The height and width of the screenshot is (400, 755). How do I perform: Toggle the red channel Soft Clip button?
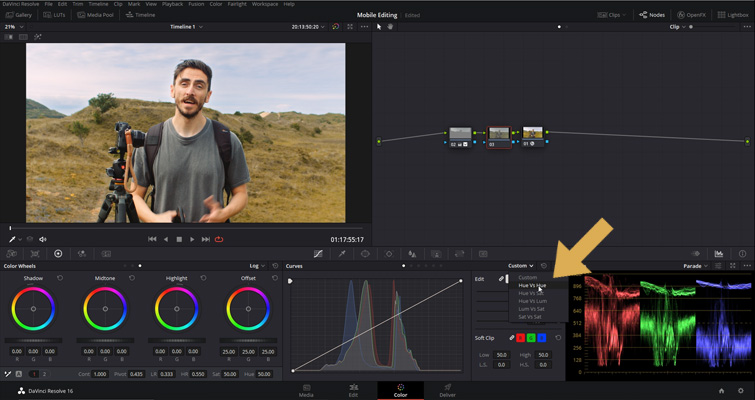521,338
